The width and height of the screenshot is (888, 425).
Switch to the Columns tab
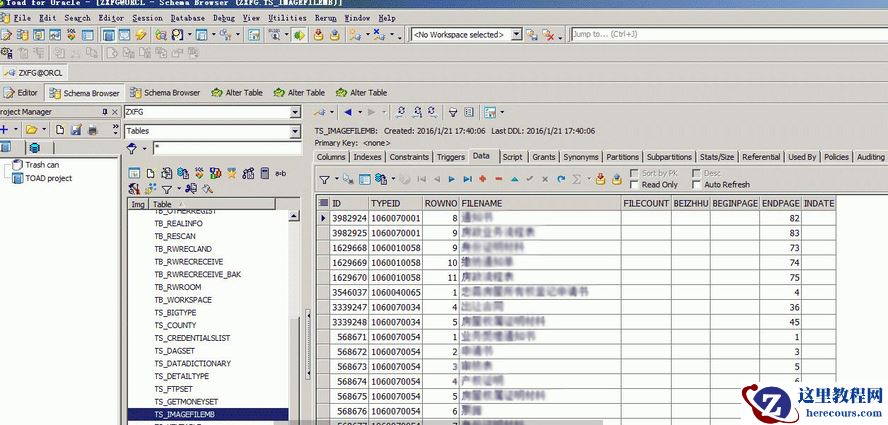point(331,157)
